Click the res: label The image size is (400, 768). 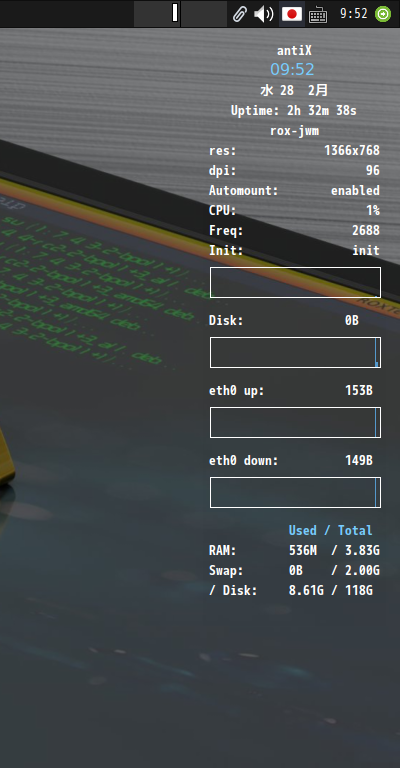pos(223,151)
